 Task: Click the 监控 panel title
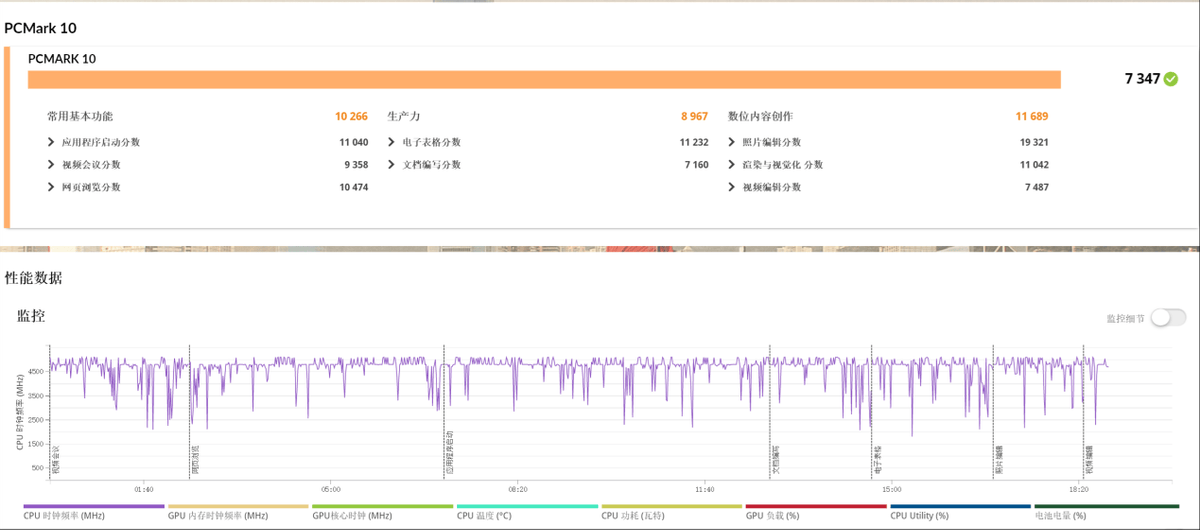coord(31,316)
